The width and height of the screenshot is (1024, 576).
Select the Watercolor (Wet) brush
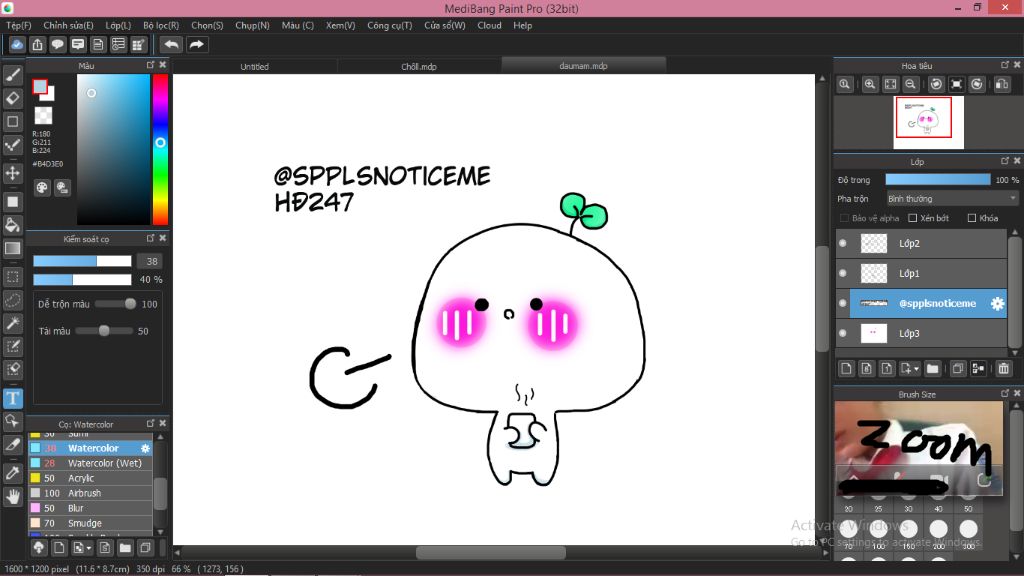90,463
